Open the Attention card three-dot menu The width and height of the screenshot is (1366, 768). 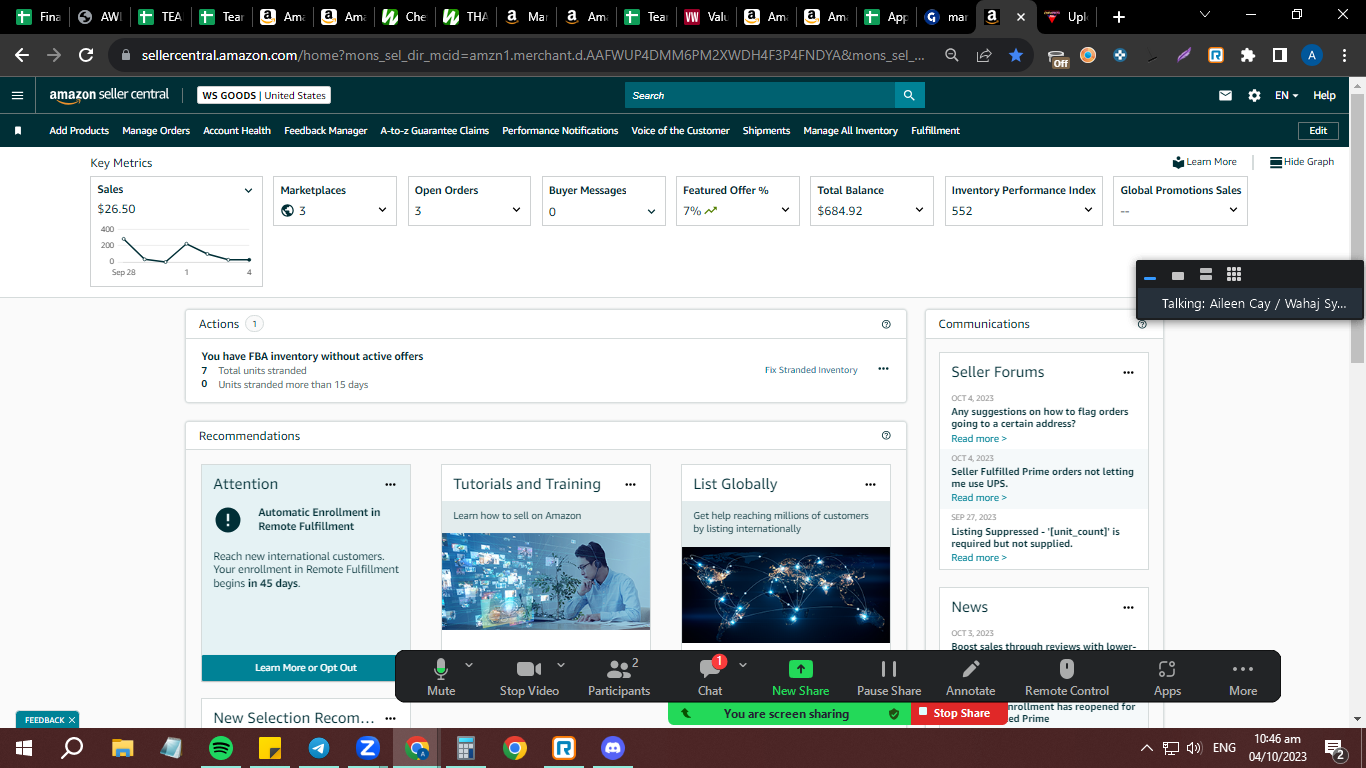390,484
